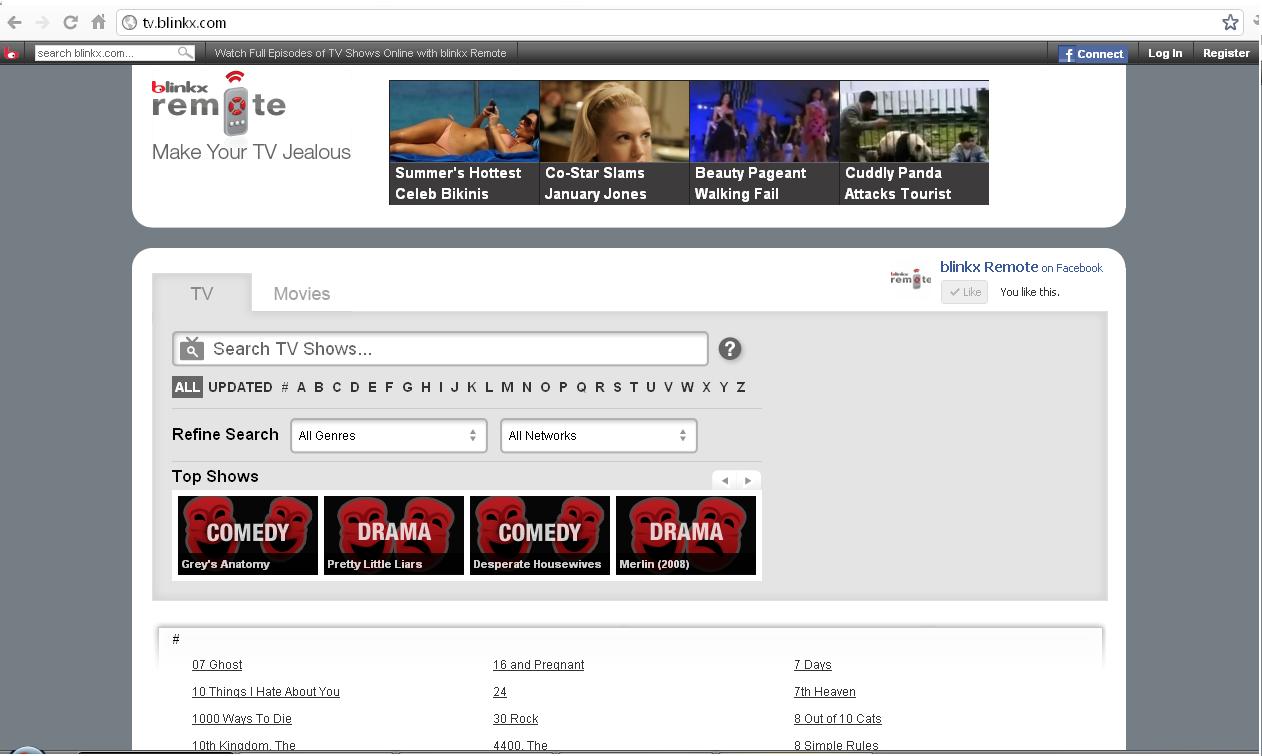Viewport: 1262px width, 756px height.
Task: Click the Register button
Action: [x=1226, y=53]
